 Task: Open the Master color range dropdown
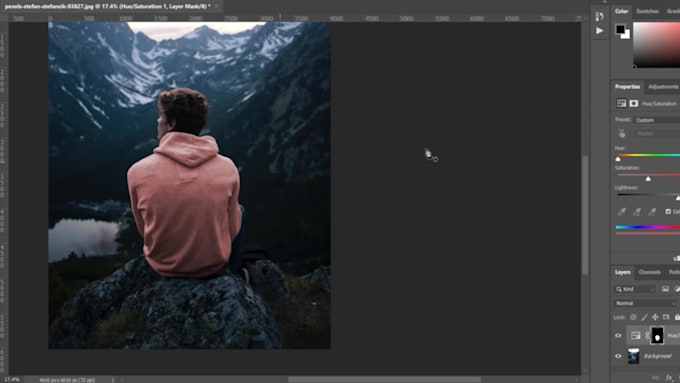[657, 134]
